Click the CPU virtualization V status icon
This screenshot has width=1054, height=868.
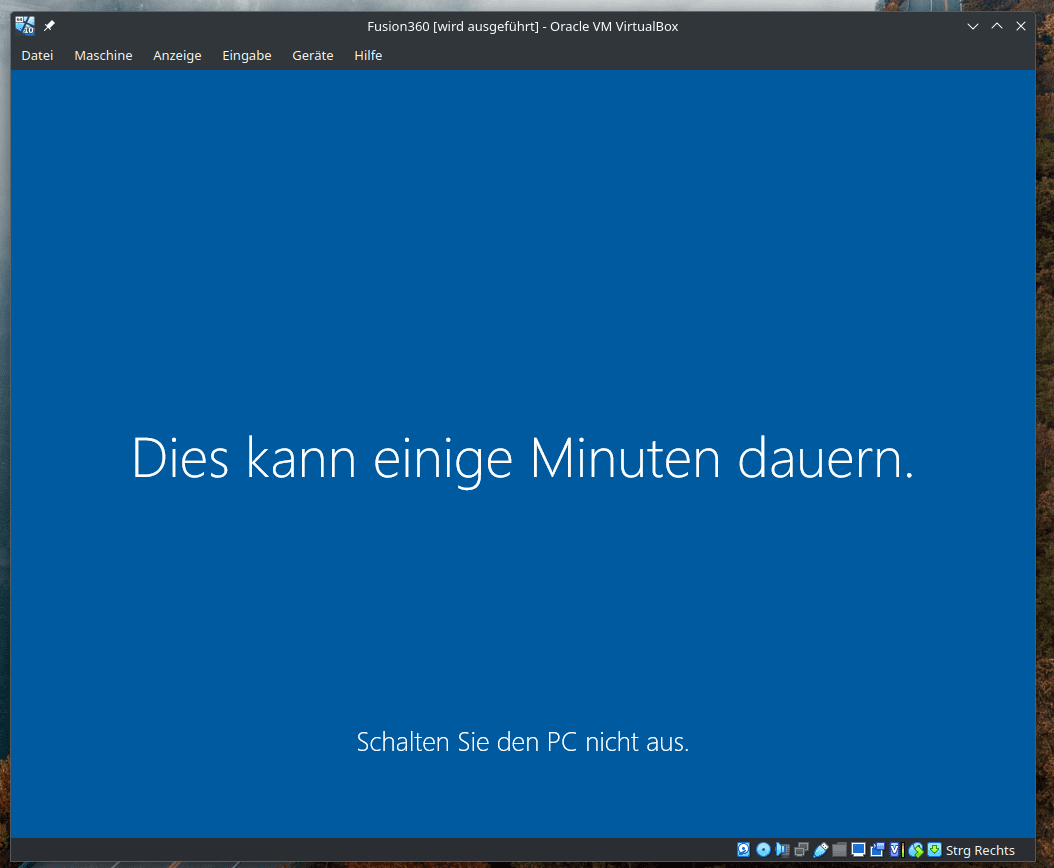(x=895, y=850)
